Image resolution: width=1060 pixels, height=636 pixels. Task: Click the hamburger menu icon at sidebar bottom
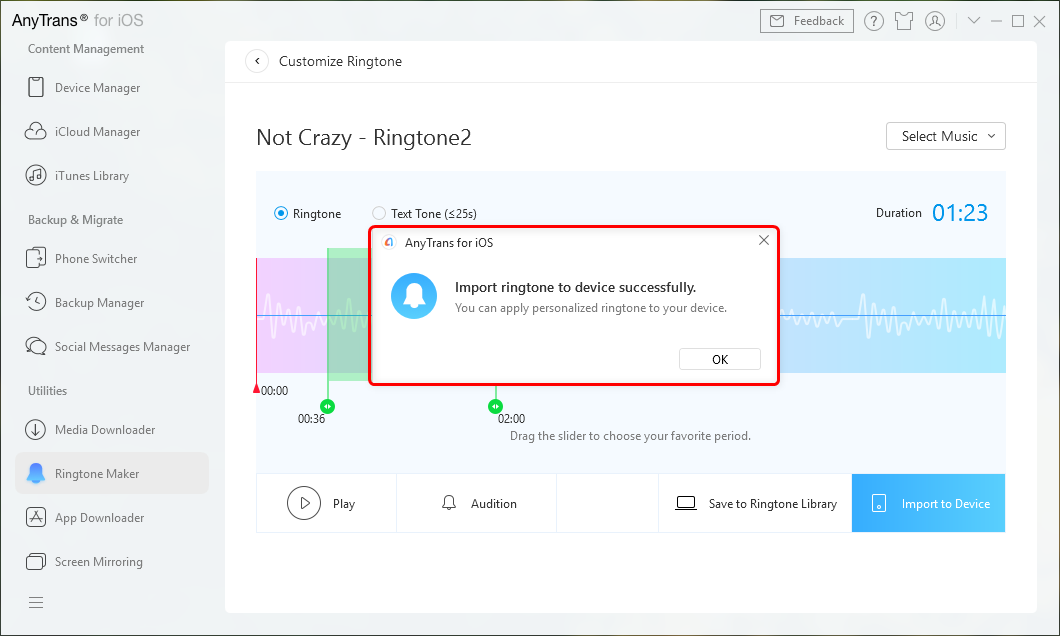pos(36,602)
